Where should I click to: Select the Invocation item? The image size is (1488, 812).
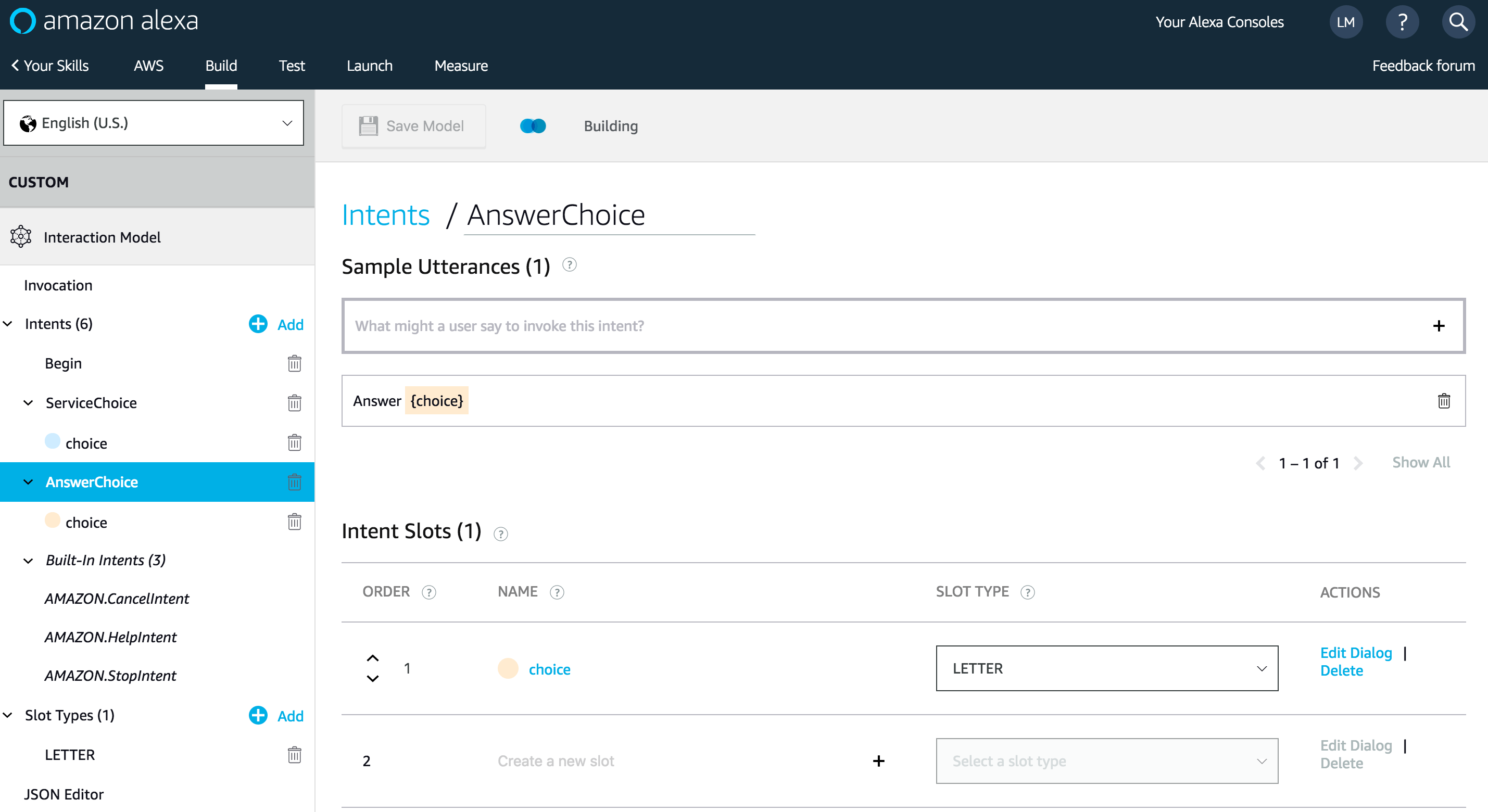click(58, 285)
